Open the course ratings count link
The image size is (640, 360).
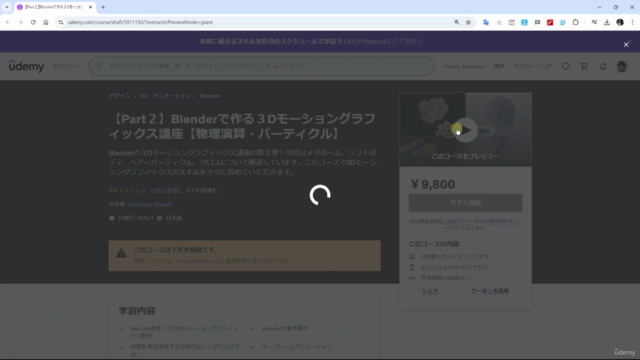point(165,191)
